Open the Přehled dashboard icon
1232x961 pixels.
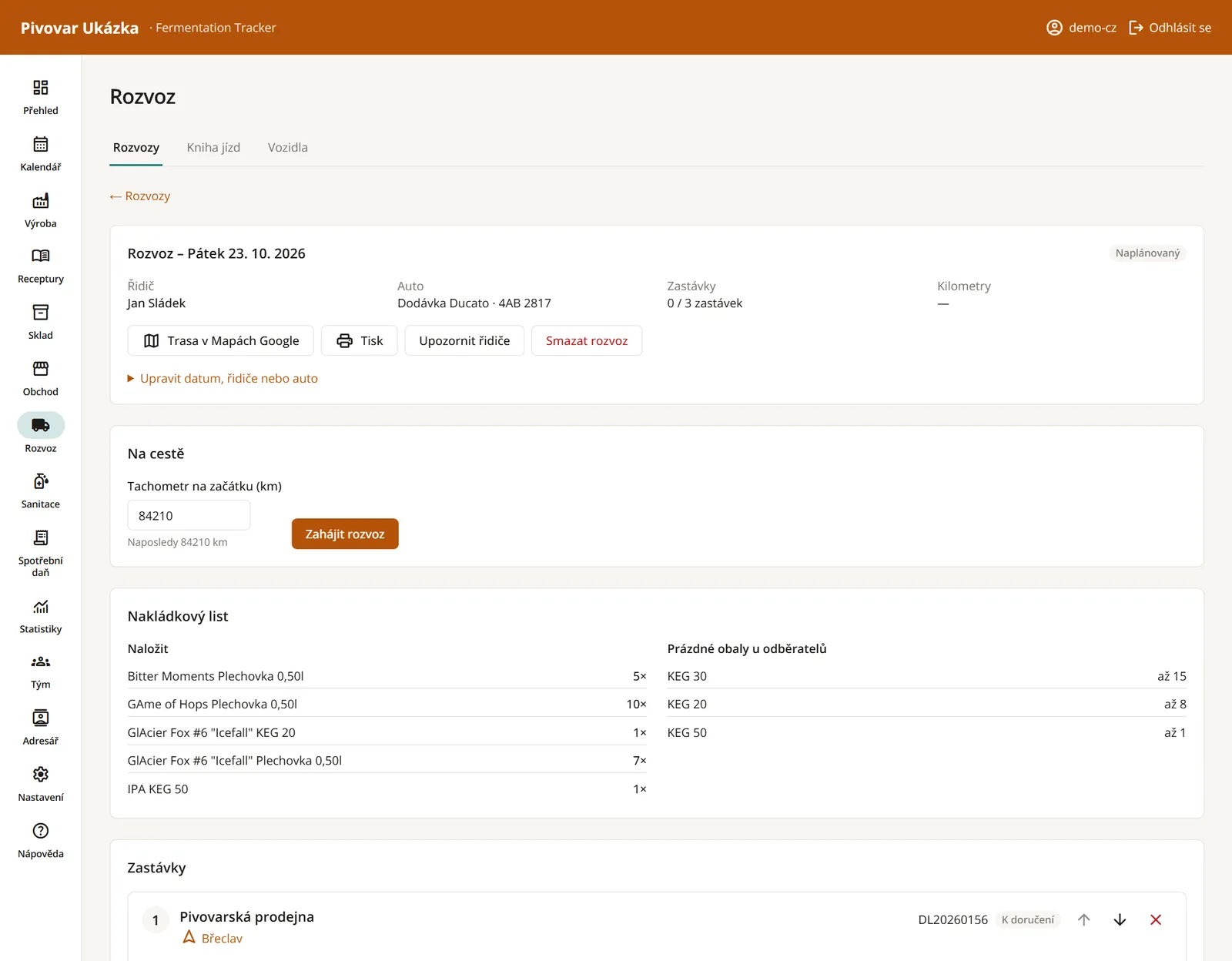tap(41, 87)
